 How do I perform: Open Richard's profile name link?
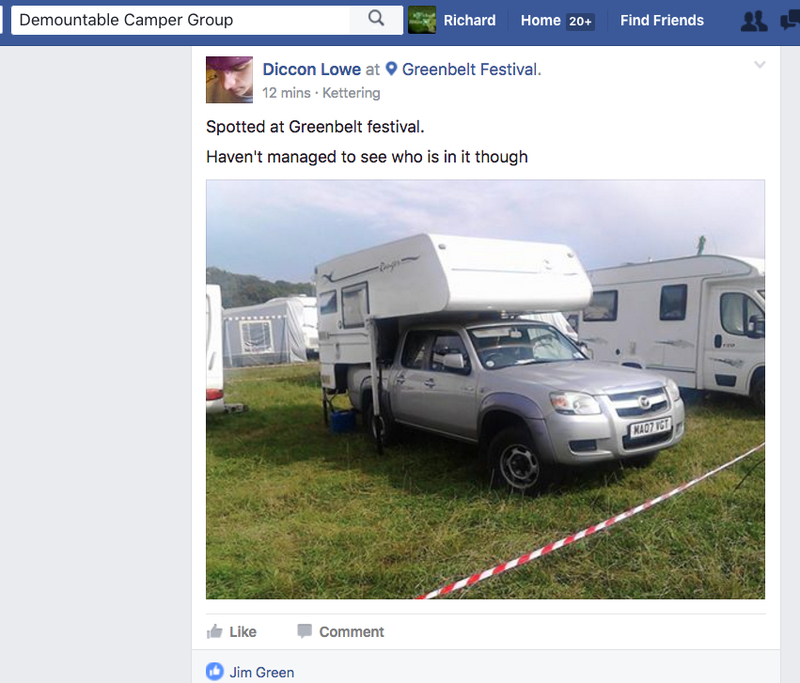click(x=469, y=20)
